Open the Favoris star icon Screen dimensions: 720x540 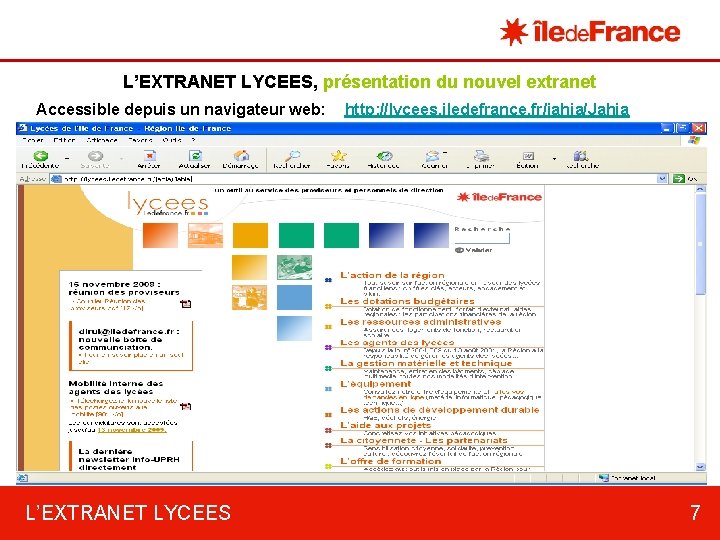click(338, 156)
